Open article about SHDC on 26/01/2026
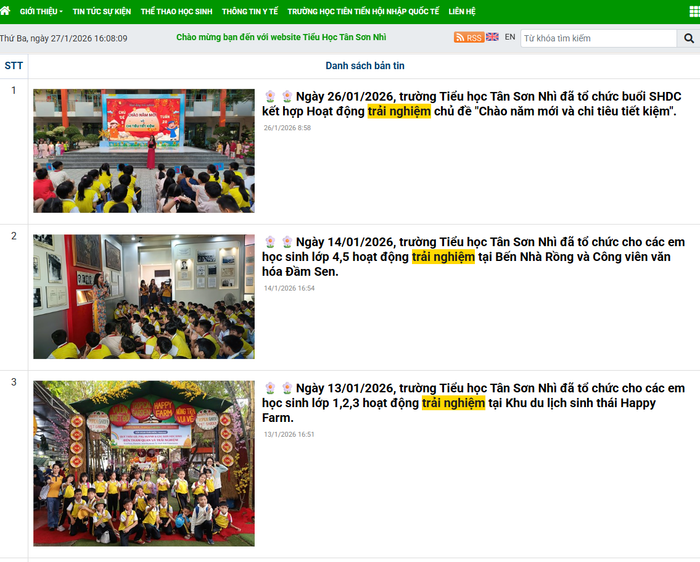Image resolution: width=700 pixels, height=562 pixels. click(x=471, y=104)
